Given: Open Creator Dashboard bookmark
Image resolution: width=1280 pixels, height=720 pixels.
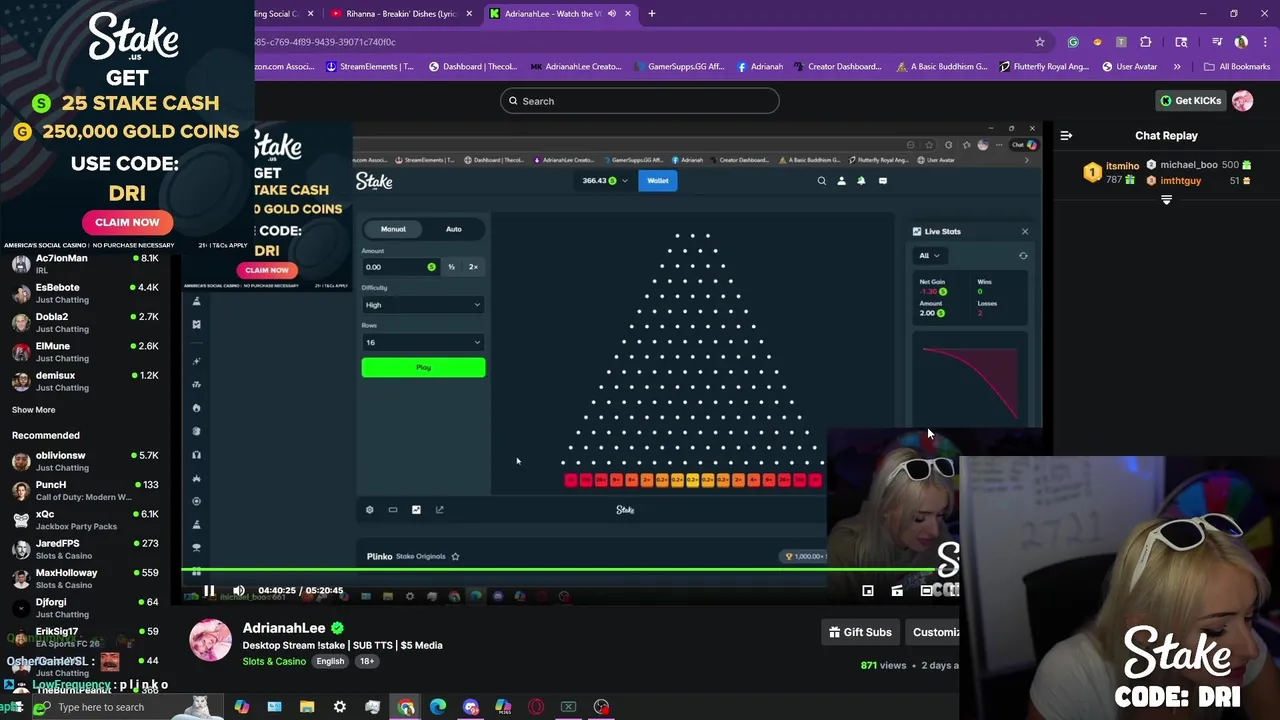Looking at the screenshot, I should 838,67.
